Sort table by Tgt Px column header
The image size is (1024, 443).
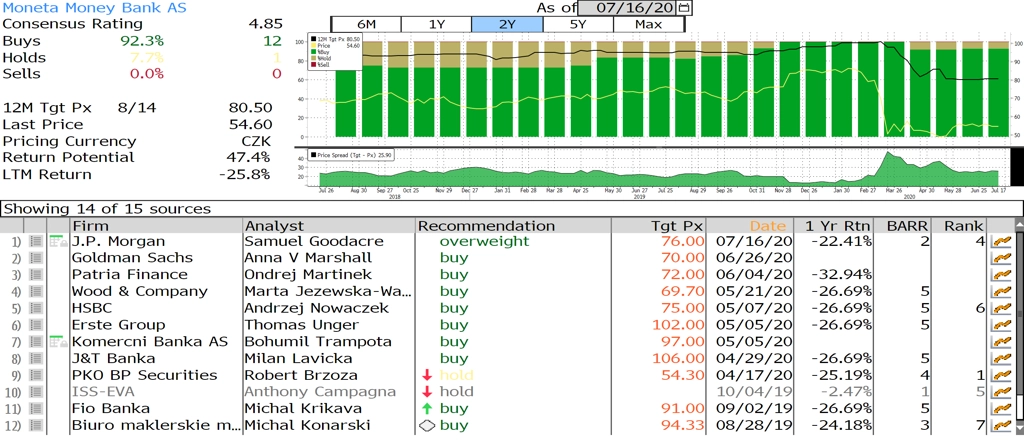click(x=659, y=225)
